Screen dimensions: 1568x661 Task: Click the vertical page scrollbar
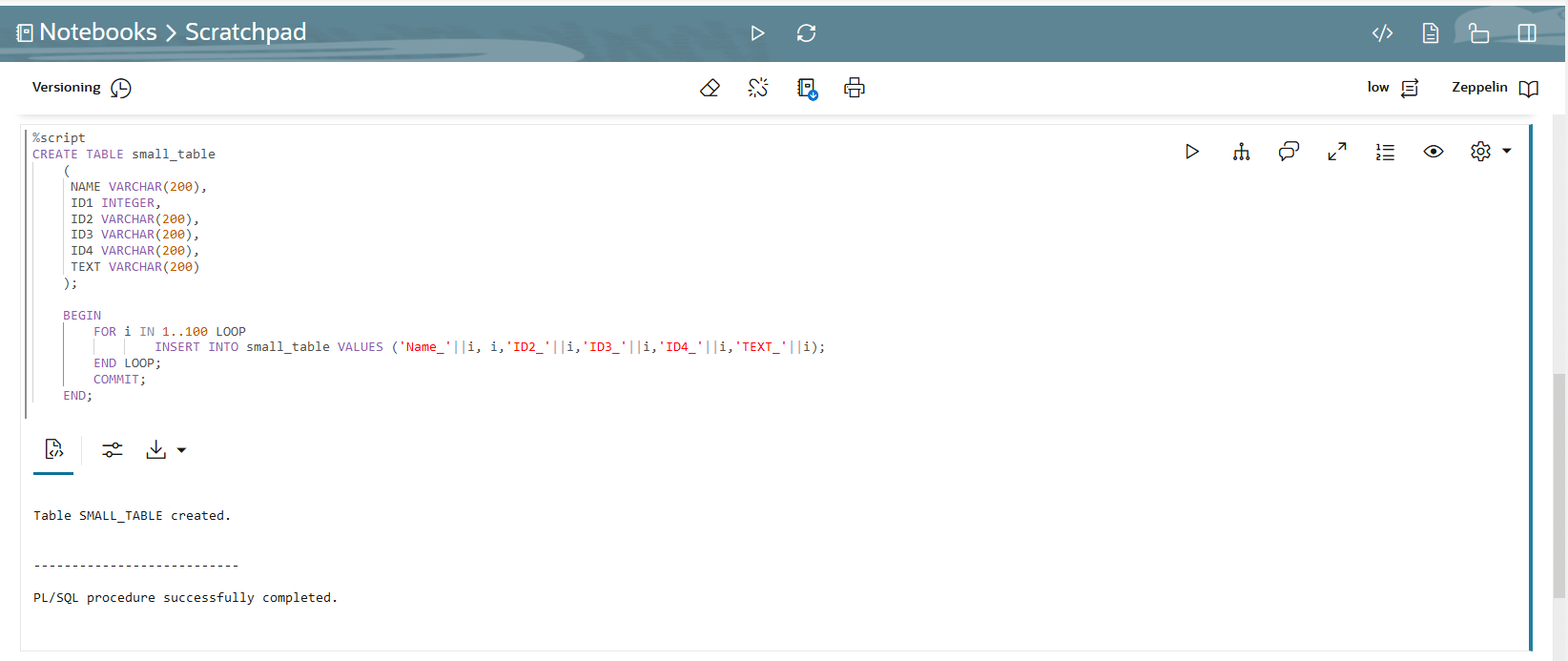pyautogui.click(x=1559, y=485)
